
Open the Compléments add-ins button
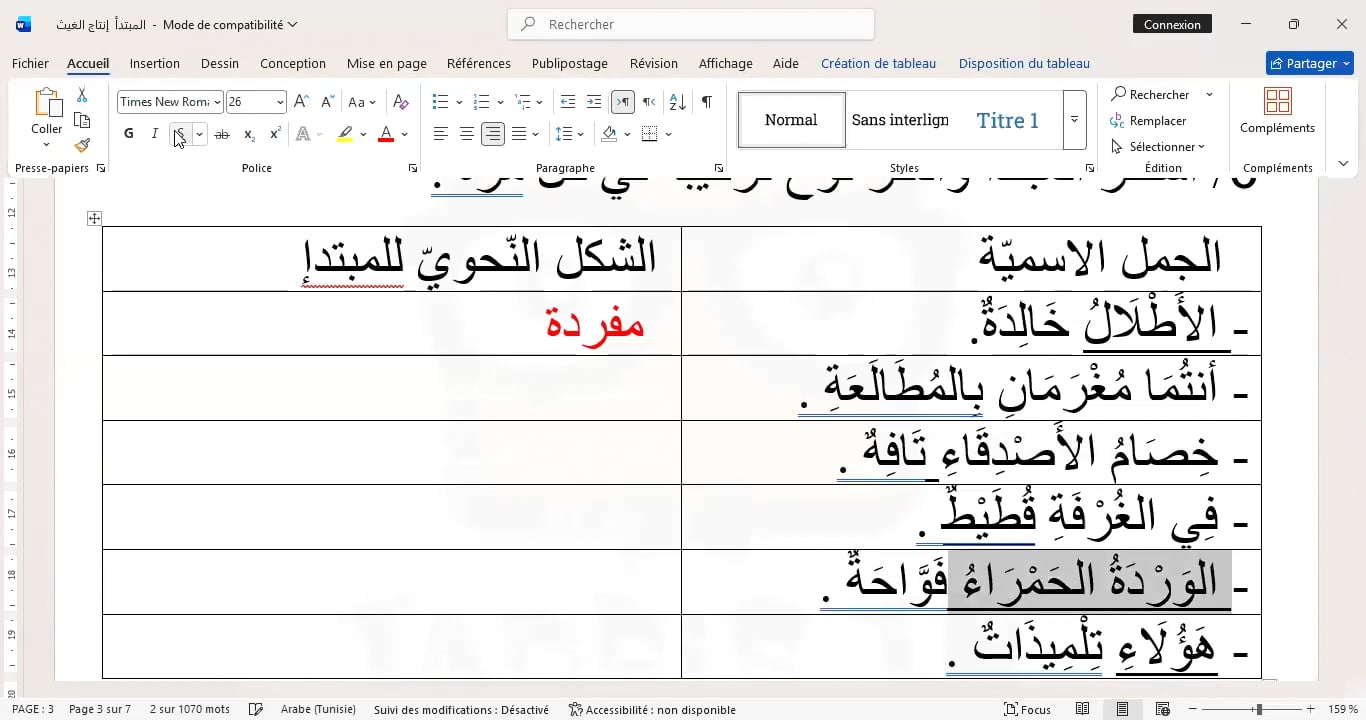[1277, 110]
